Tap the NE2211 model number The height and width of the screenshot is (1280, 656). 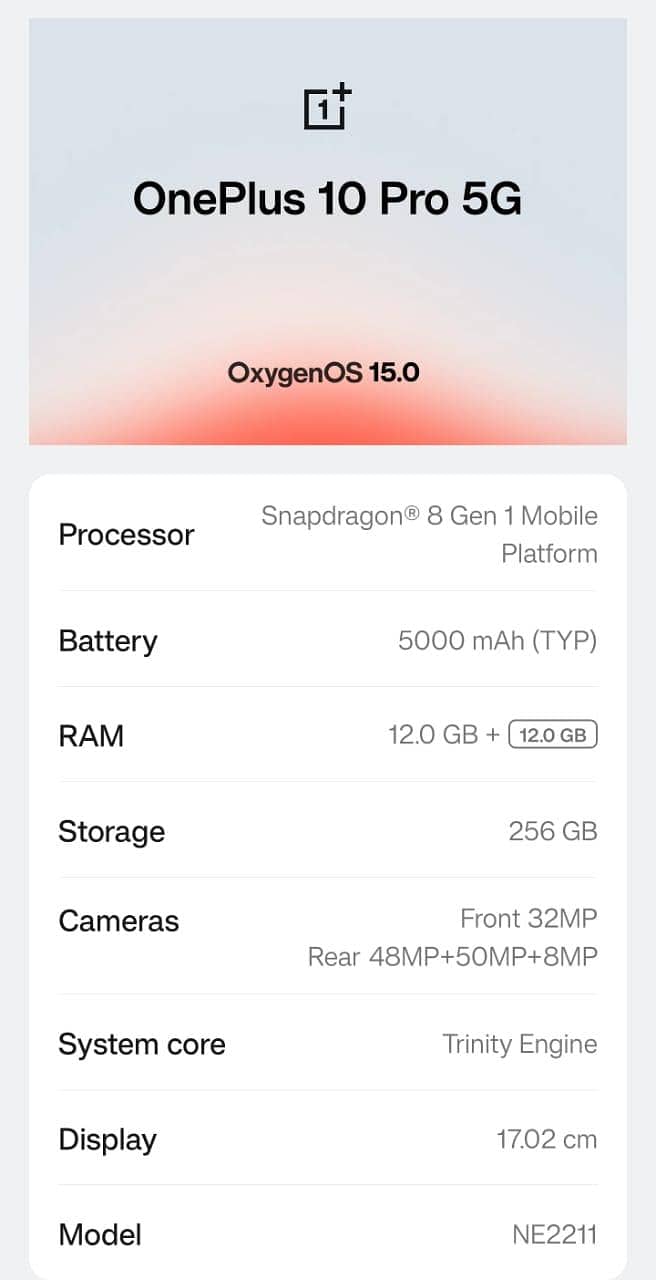pyautogui.click(x=554, y=1234)
